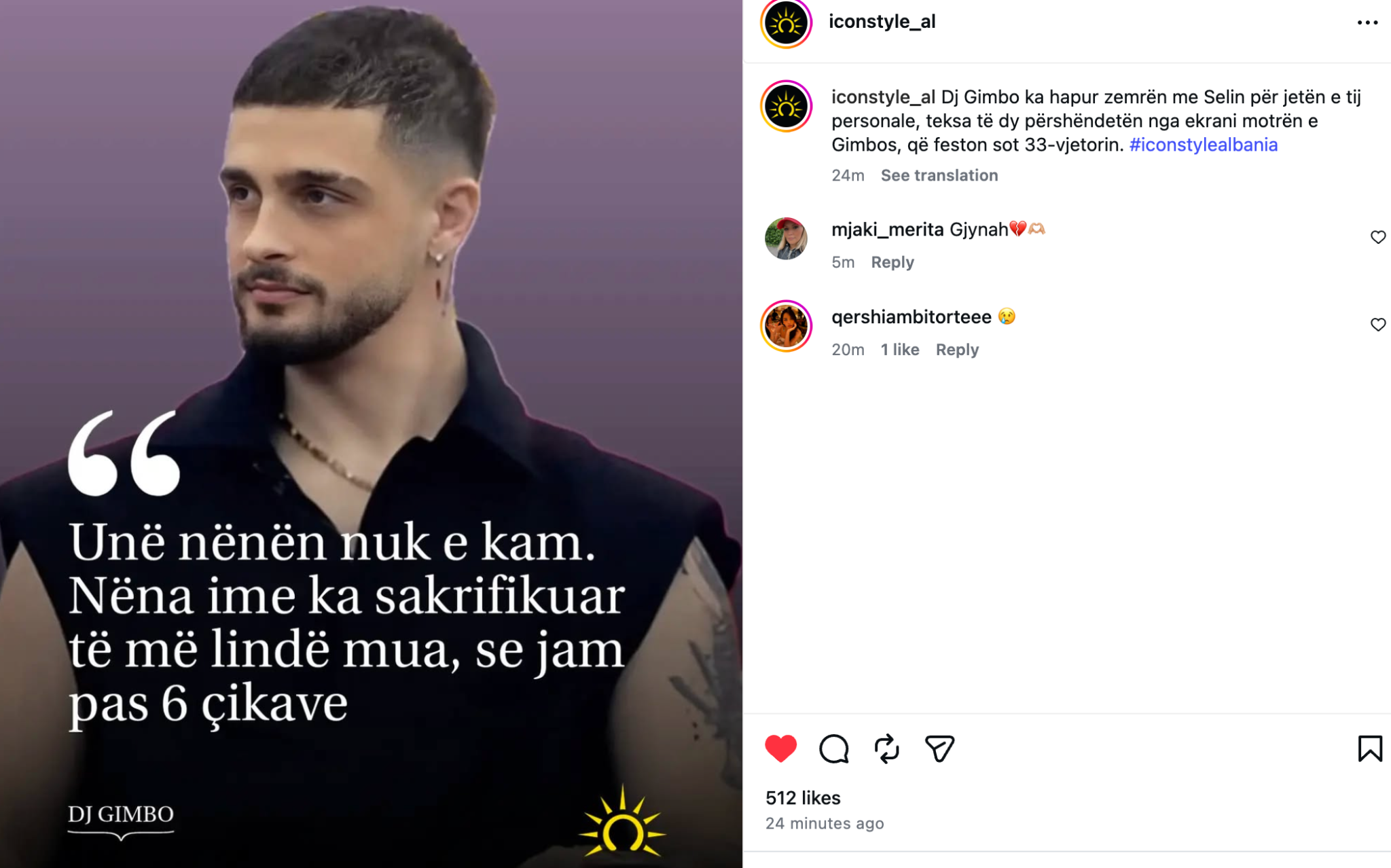The image size is (1391, 868).
Task: Reply to qershiambitorteee's comment
Action: (957, 350)
